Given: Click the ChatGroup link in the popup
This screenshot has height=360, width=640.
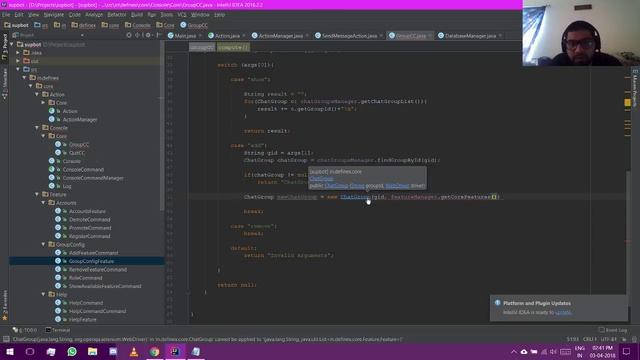Looking at the screenshot, I should pyautogui.click(x=321, y=179).
